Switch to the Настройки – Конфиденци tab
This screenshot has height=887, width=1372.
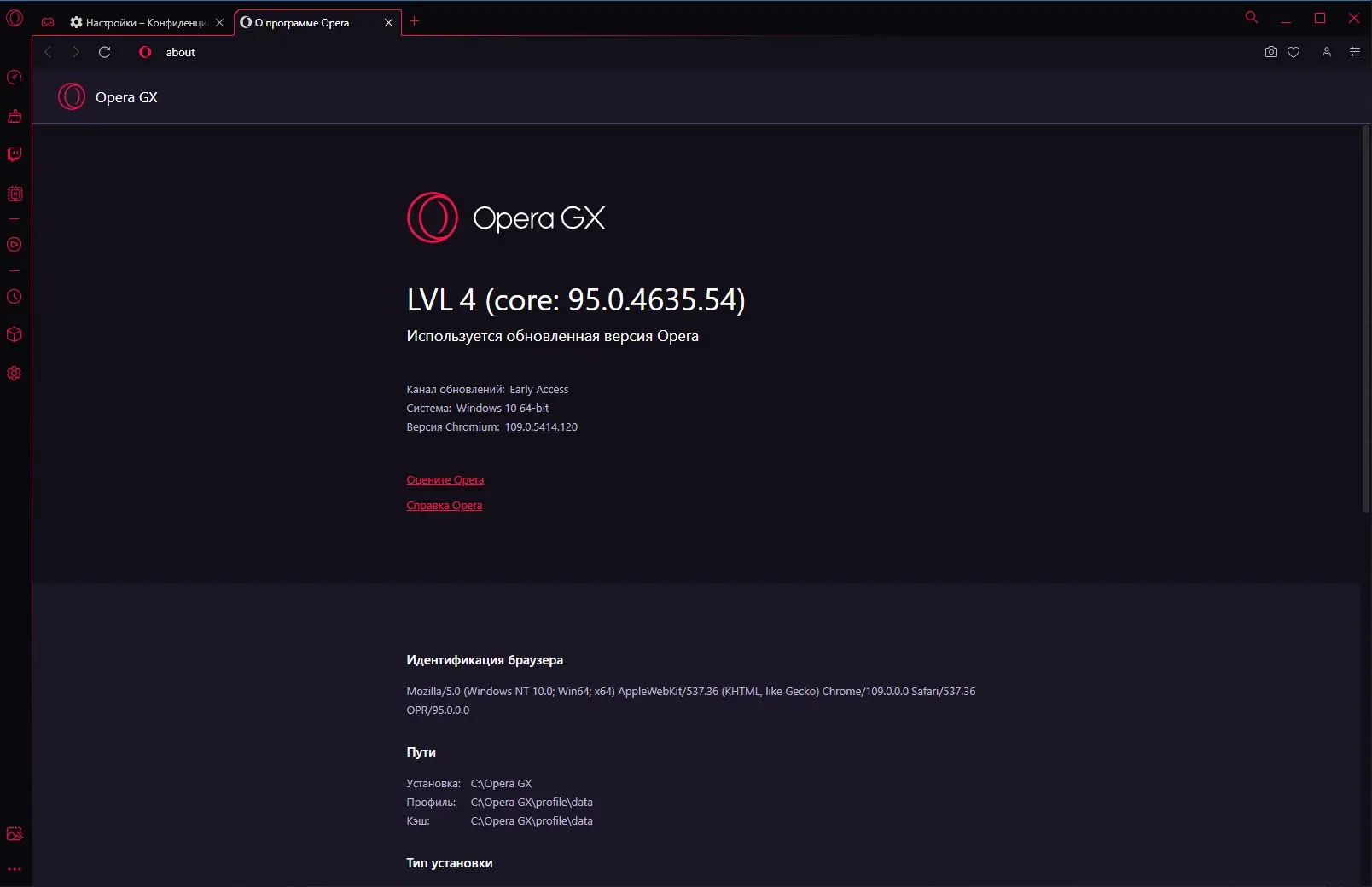tap(147, 23)
